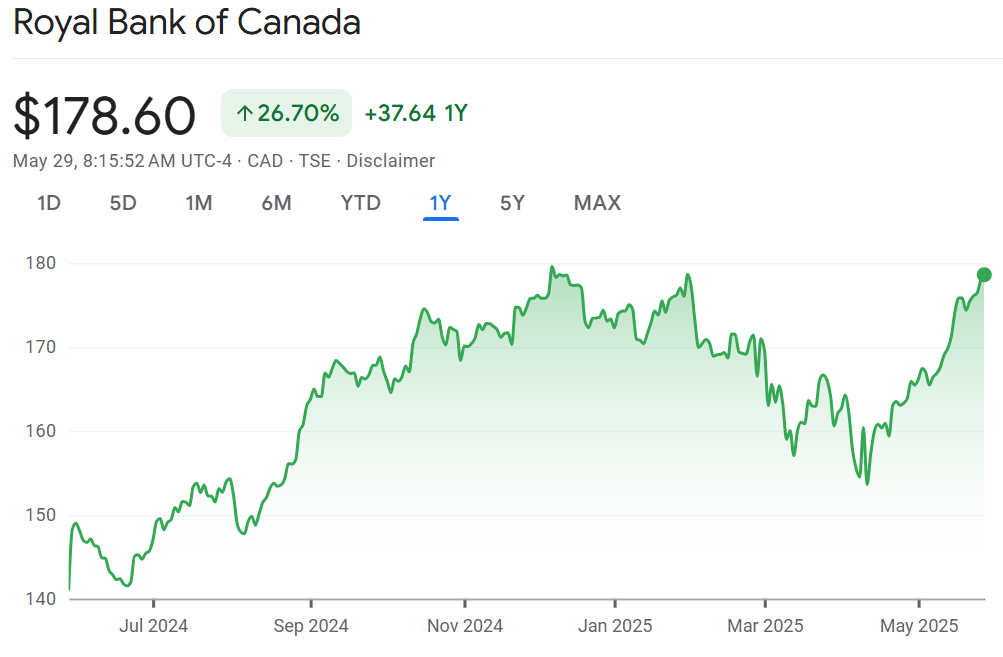This screenshot has width=1003, height=657.
Task: Switch to YTD range
Action: coord(360,203)
